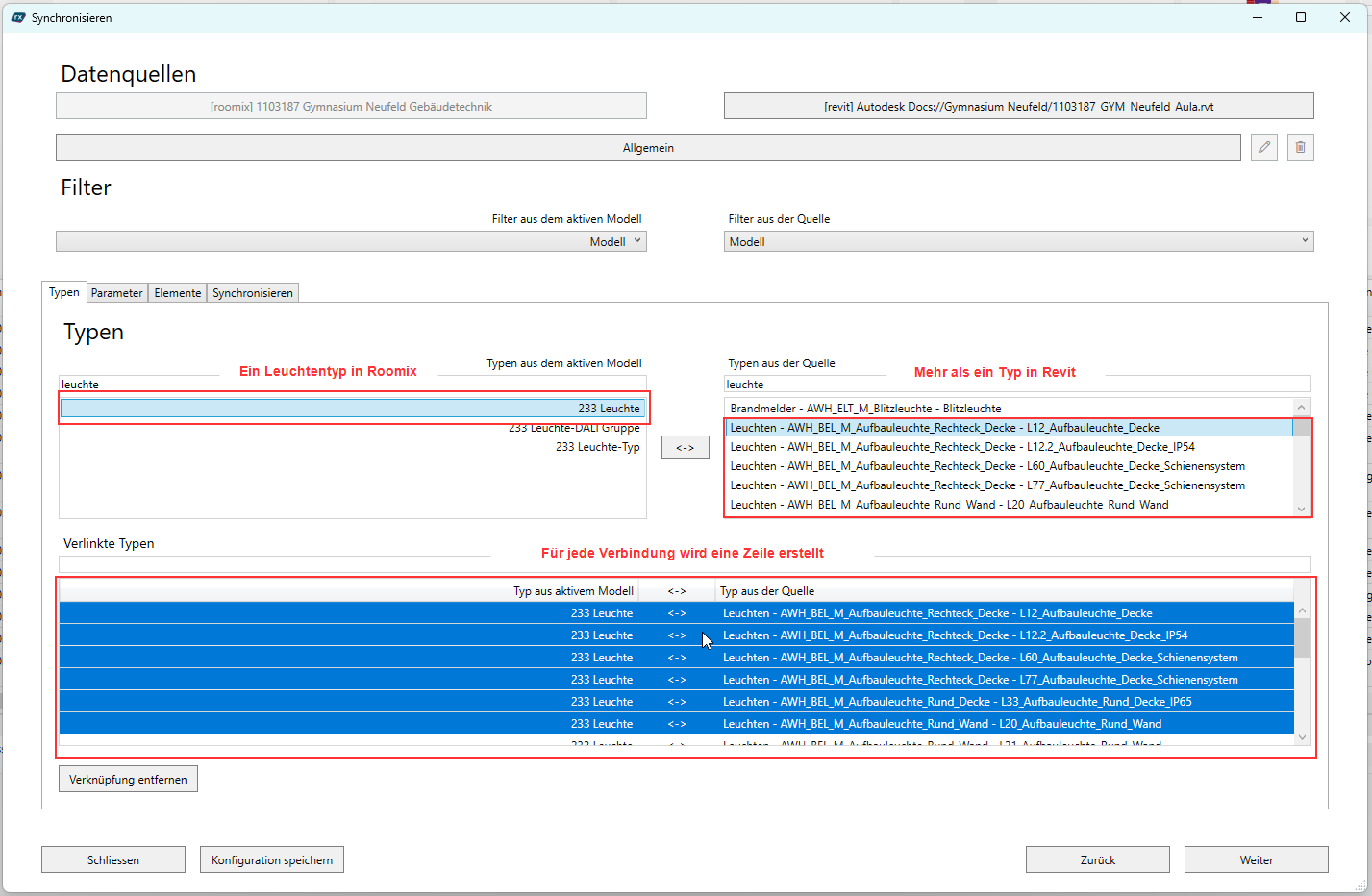Image resolution: width=1372 pixels, height=896 pixels.
Task: Select the Brandmelder Blitzleuchte source type
Action: pyautogui.click(x=865, y=409)
